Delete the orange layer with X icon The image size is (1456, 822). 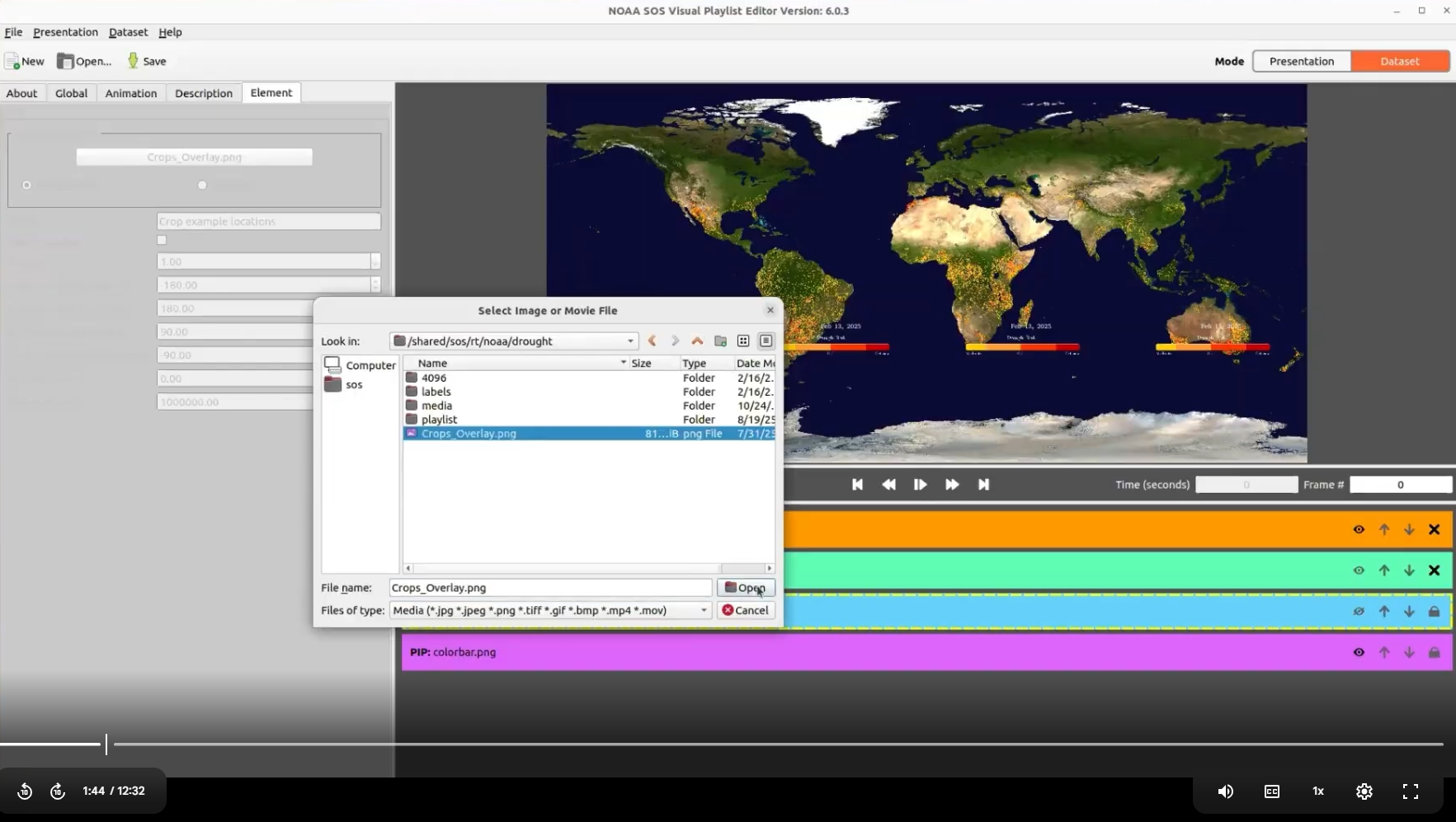click(1434, 530)
